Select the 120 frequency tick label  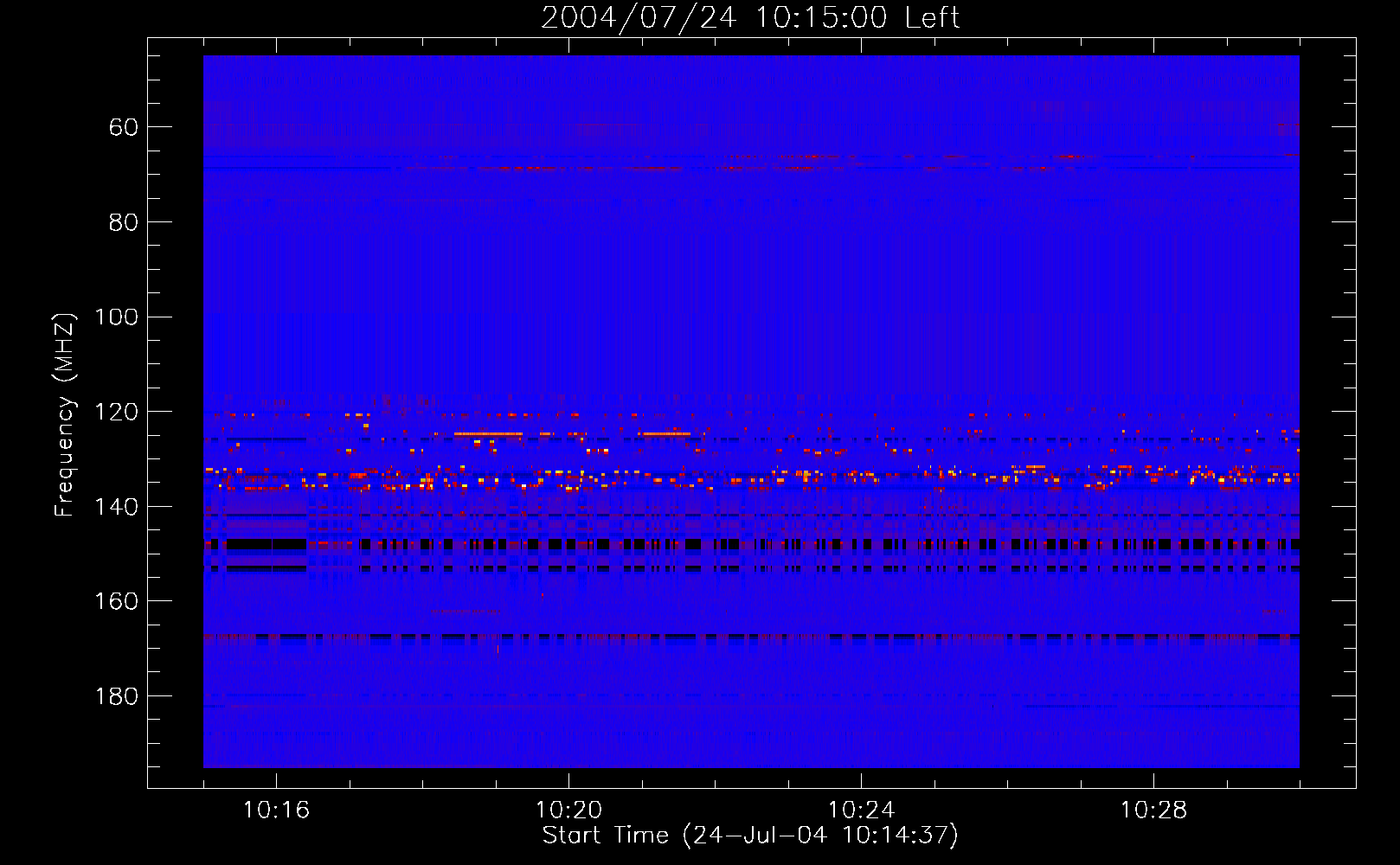tap(116, 412)
